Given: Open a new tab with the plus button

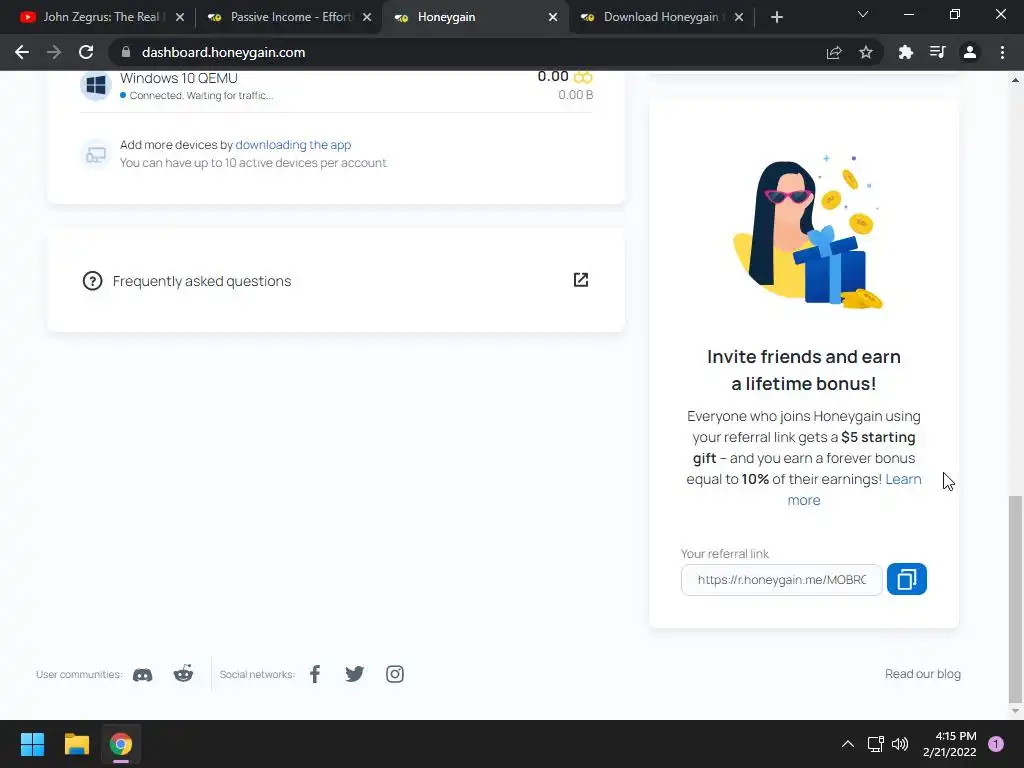Looking at the screenshot, I should click(x=776, y=17).
